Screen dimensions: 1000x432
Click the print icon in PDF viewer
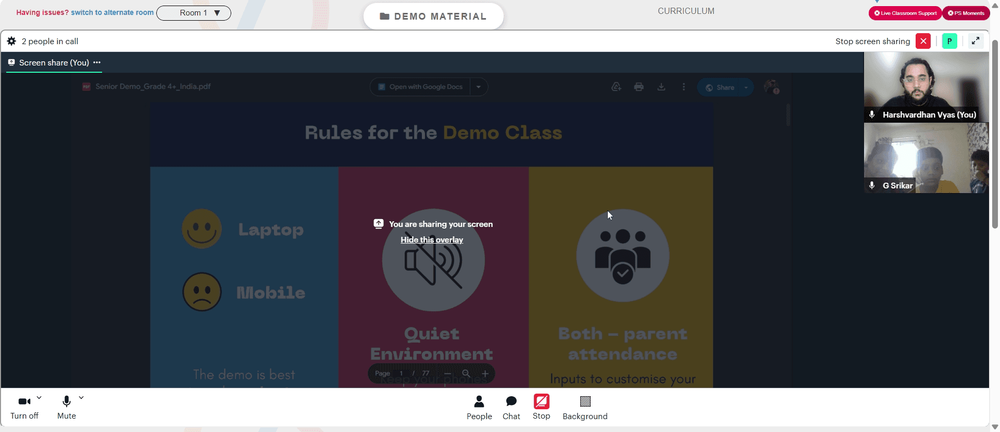coord(639,87)
